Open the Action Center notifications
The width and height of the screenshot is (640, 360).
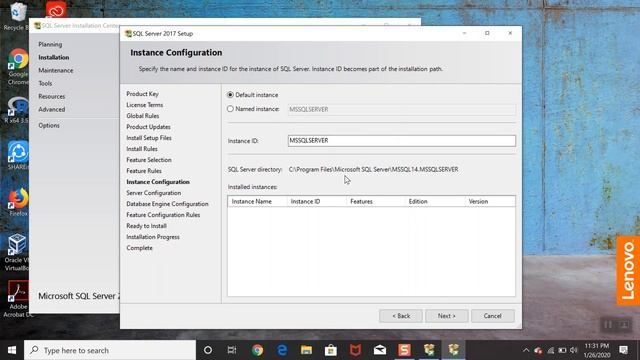click(623, 350)
